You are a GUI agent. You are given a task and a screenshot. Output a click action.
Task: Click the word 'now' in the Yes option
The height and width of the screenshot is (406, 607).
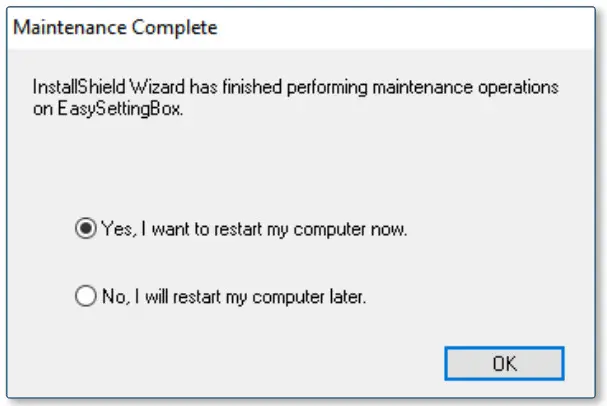(391, 229)
